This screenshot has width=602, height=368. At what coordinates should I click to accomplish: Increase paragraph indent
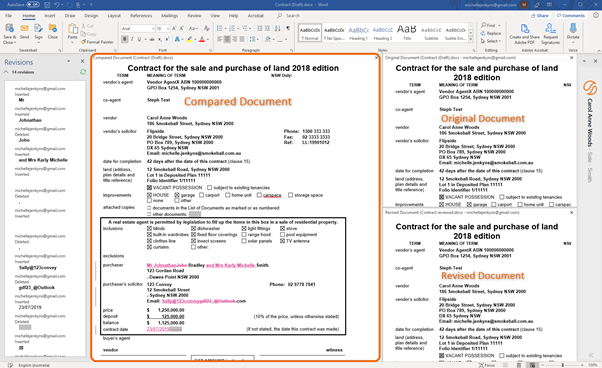tap(267, 28)
